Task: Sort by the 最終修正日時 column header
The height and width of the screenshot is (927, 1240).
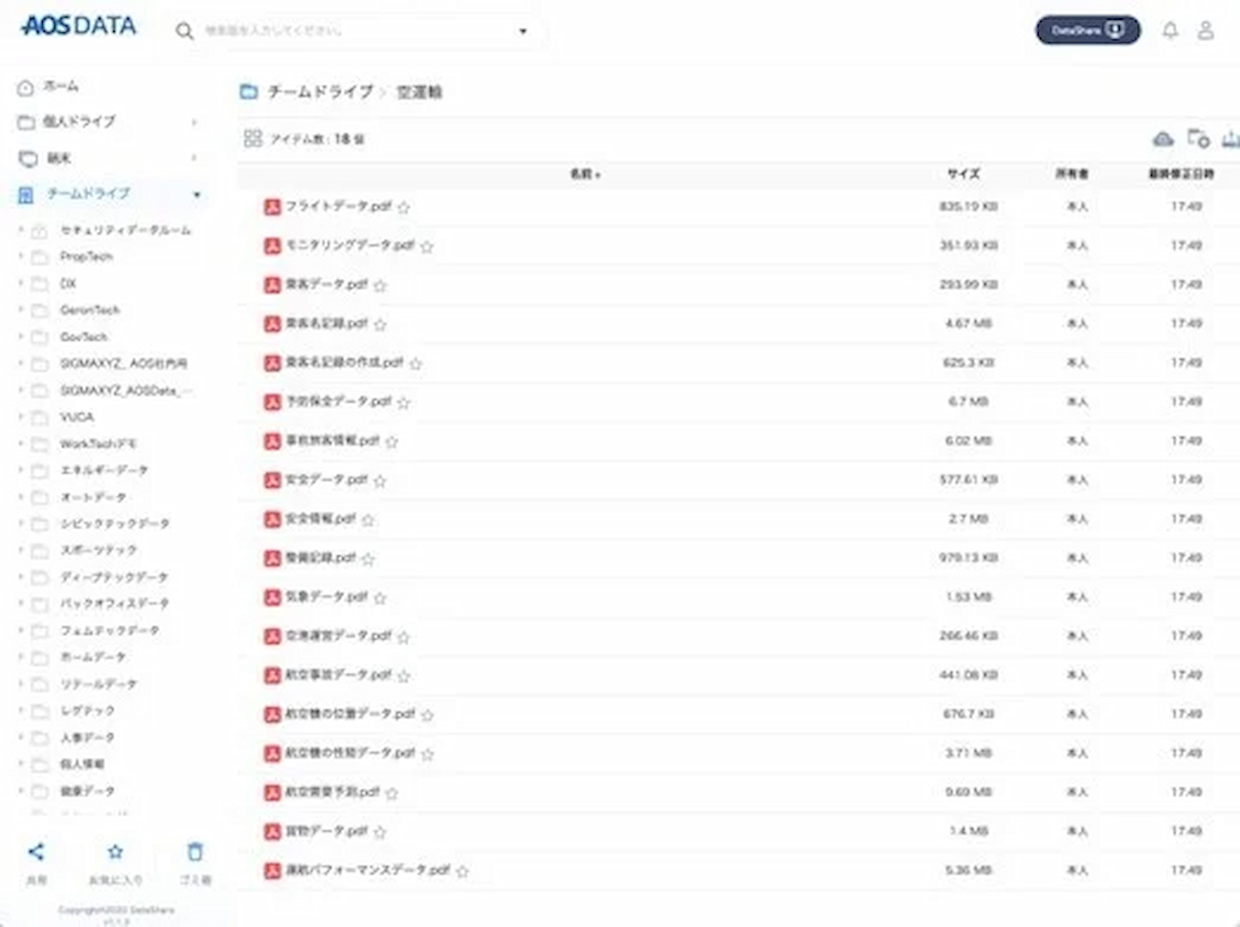Action: 1181,174
